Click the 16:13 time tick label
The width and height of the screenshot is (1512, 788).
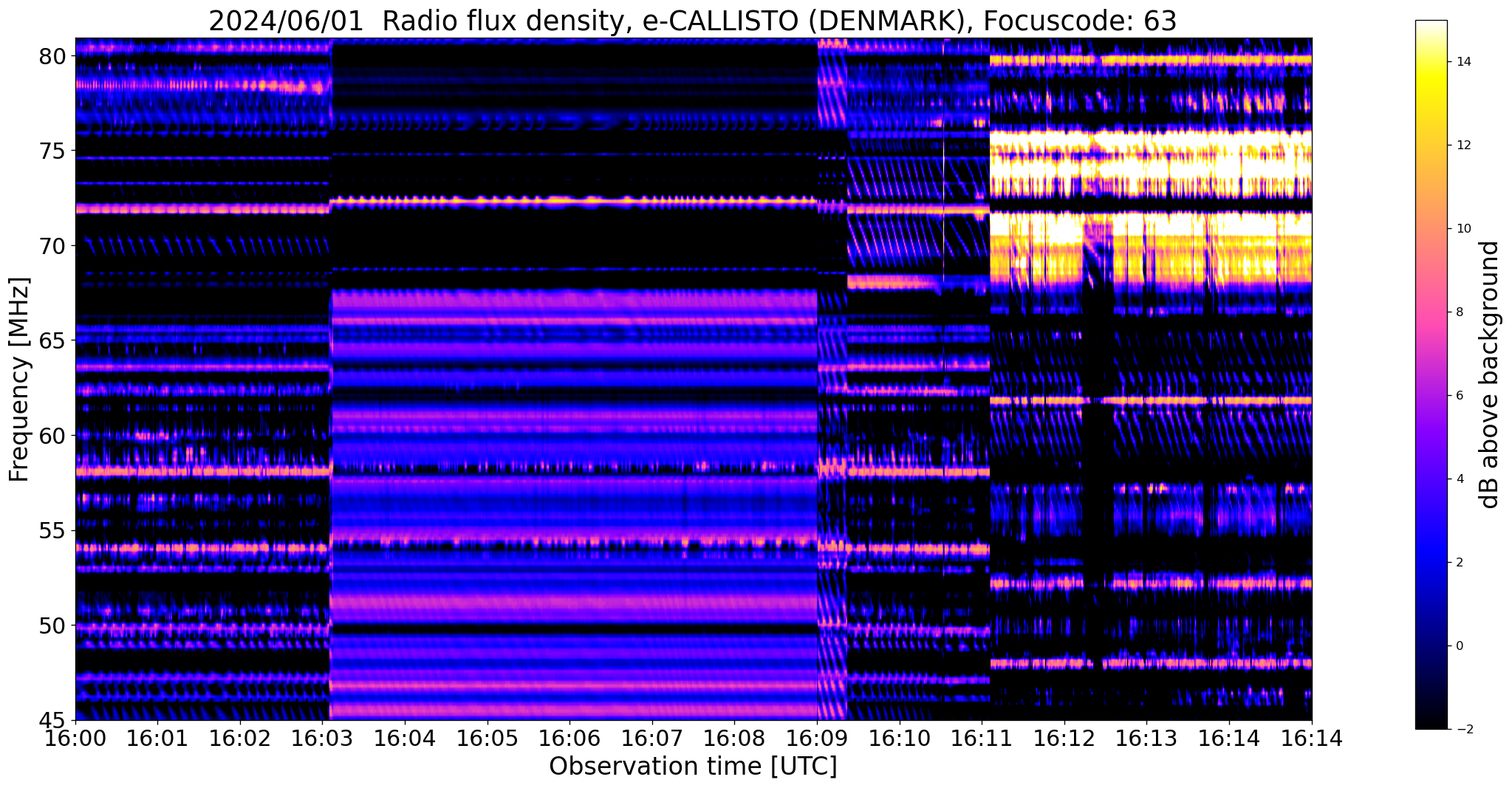tap(1146, 738)
